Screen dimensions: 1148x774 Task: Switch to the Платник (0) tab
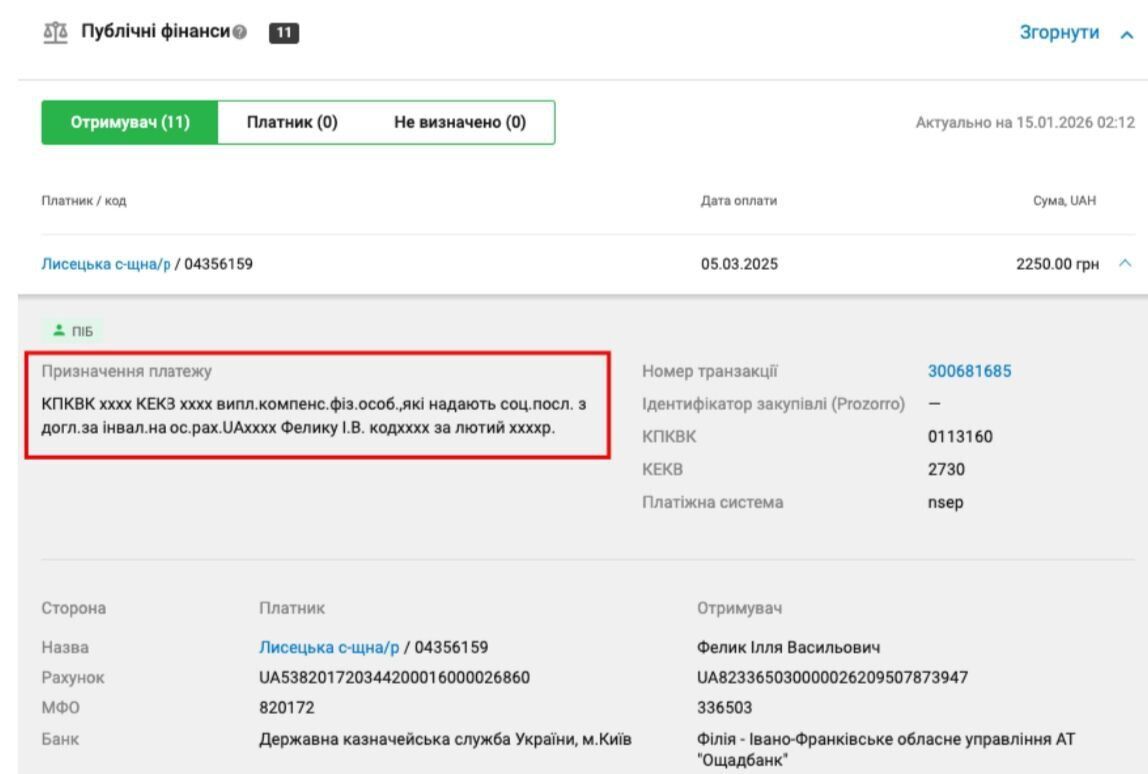(x=292, y=123)
